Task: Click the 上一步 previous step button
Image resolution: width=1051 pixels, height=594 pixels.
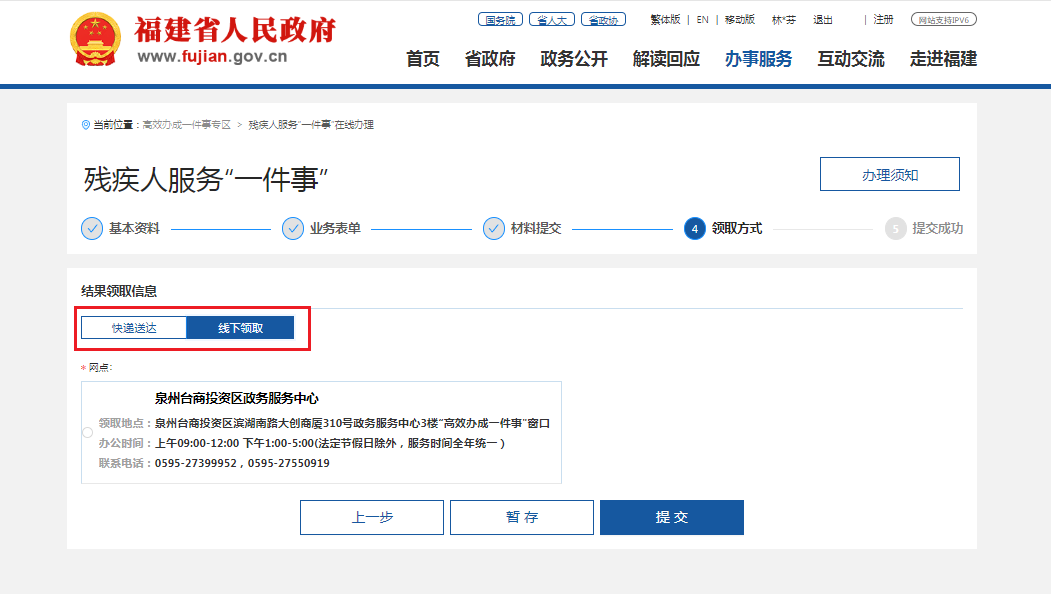Action: tap(372, 517)
